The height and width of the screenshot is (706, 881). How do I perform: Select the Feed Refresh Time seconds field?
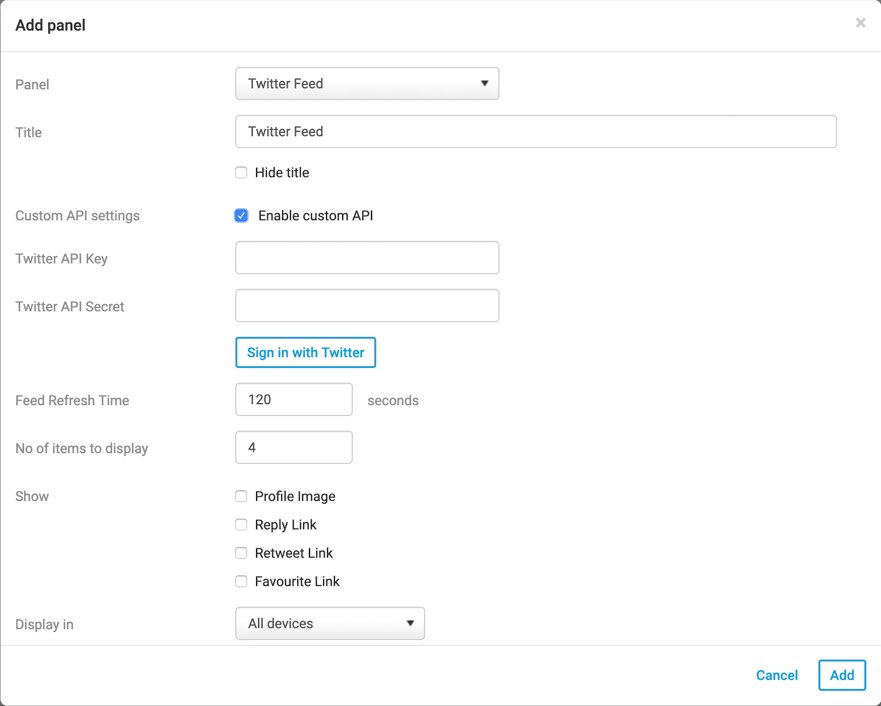(293, 400)
